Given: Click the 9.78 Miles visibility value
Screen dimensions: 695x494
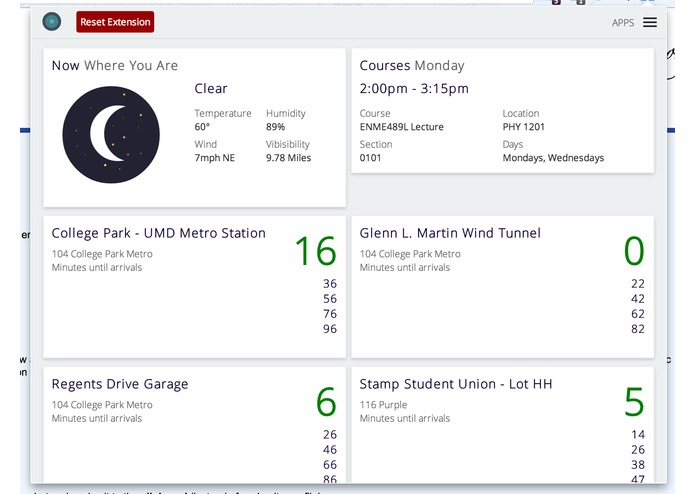Looking at the screenshot, I should [289, 158].
